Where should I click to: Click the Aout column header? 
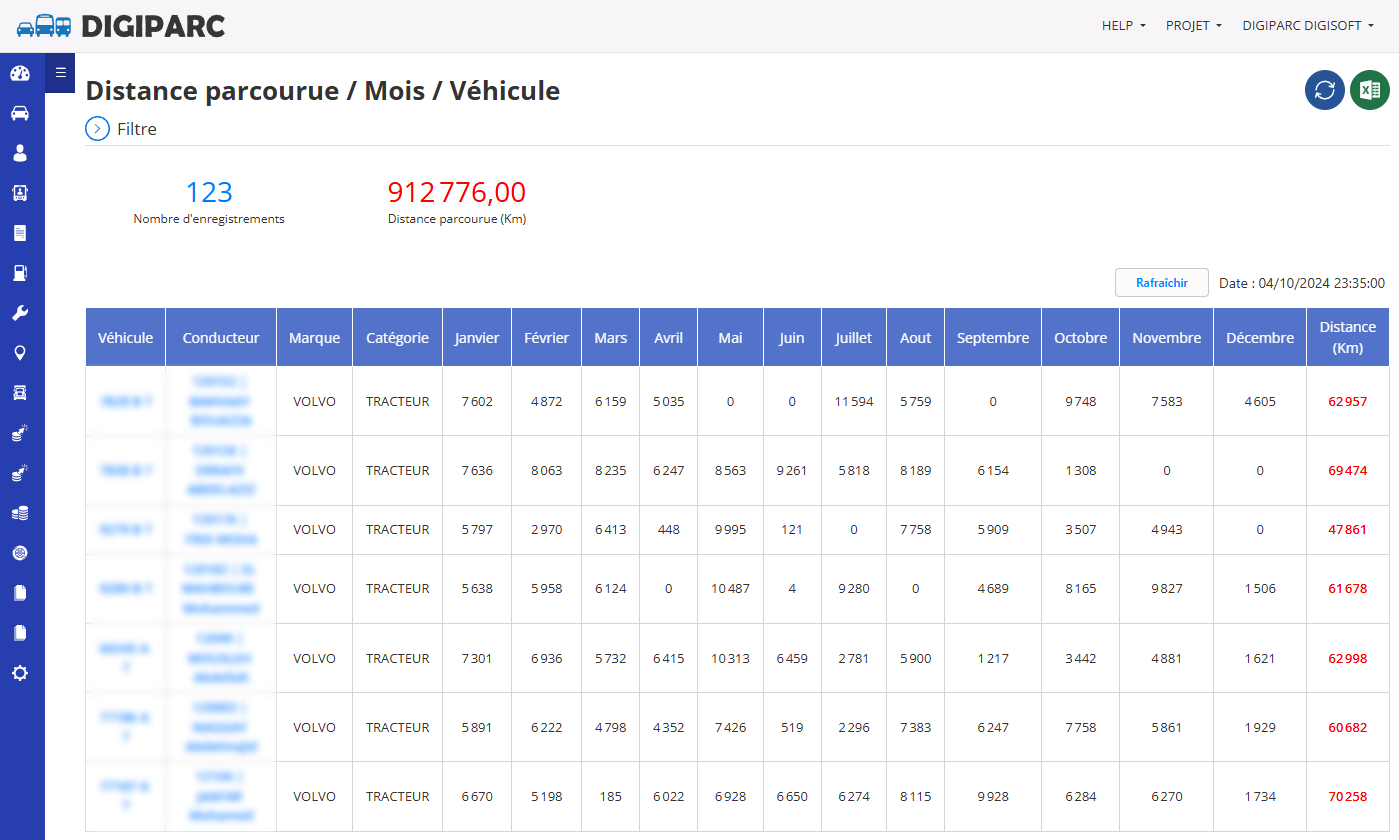916,337
